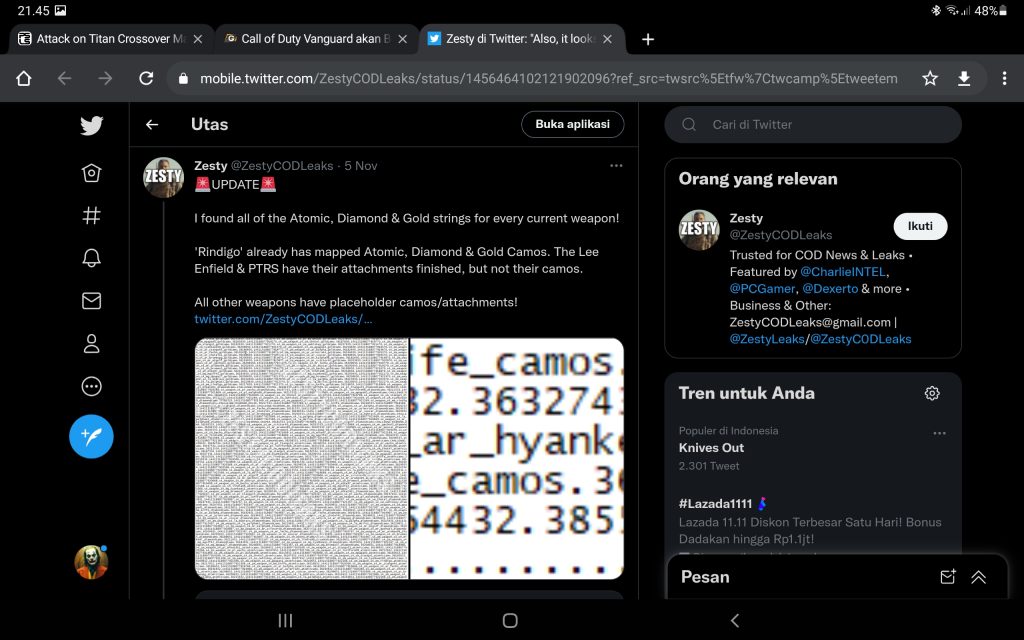This screenshot has height=640, width=1024.
Task: Select the Zesty di Twitter tab
Action: point(521,39)
